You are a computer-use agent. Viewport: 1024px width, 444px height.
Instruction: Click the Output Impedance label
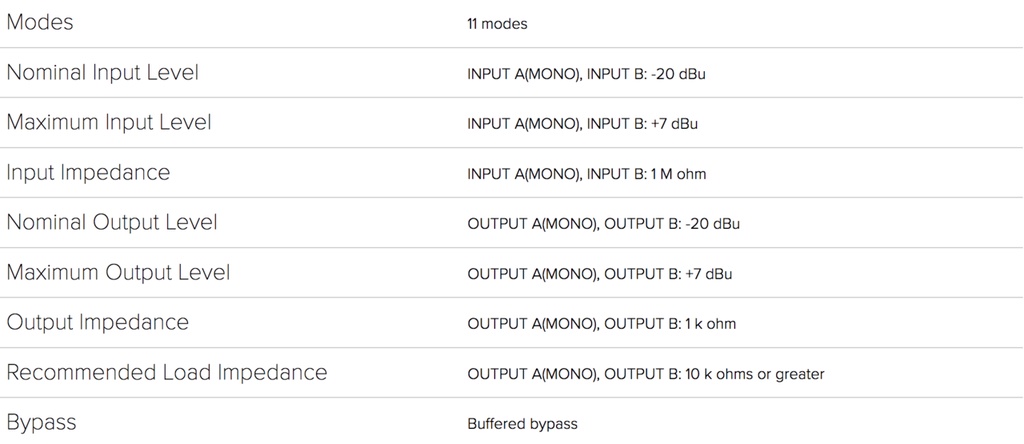[97, 322]
